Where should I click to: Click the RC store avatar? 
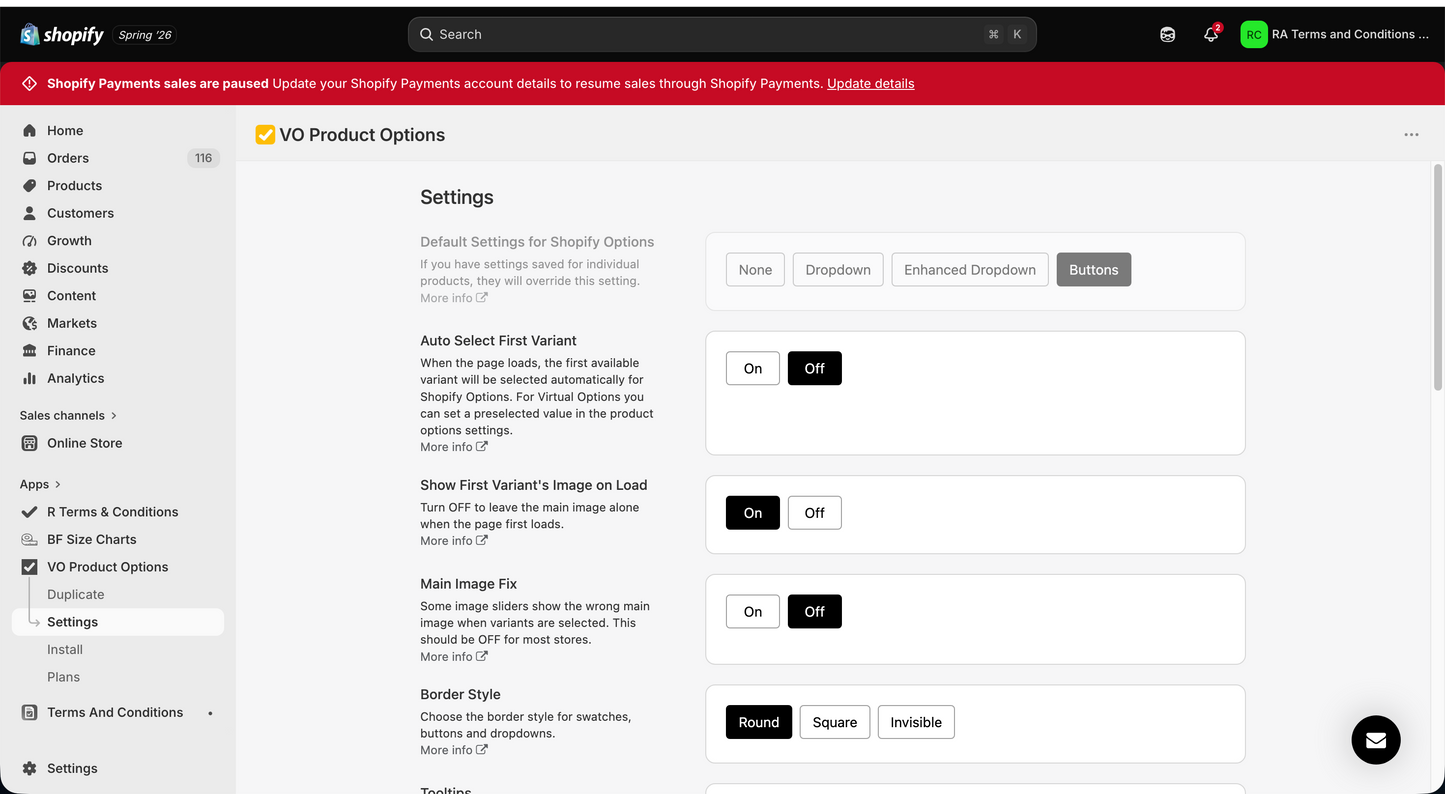point(1253,34)
